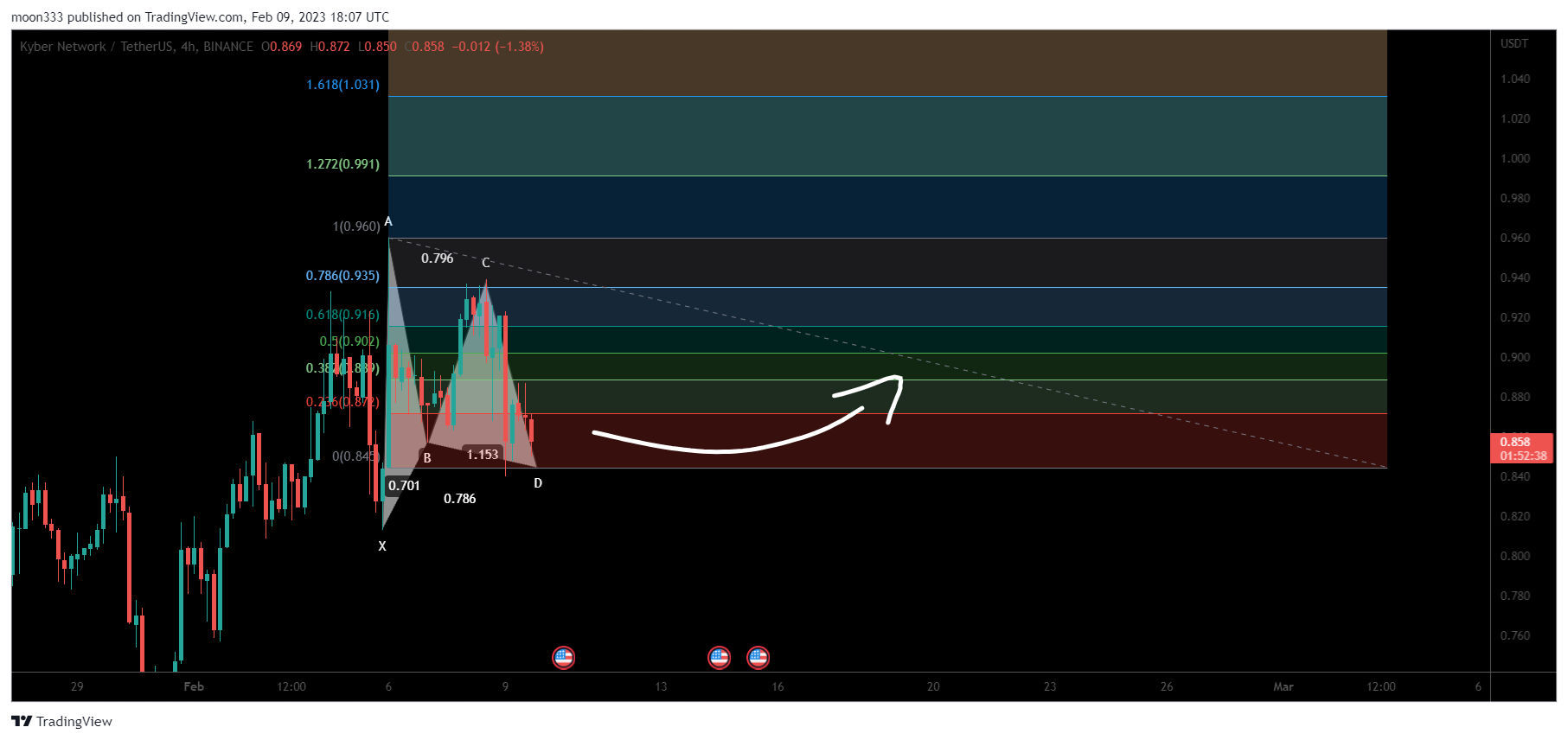The width and height of the screenshot is (1568, 740).
Task: Click the 16 date label on time axis
Action: [x=778, y=686]
